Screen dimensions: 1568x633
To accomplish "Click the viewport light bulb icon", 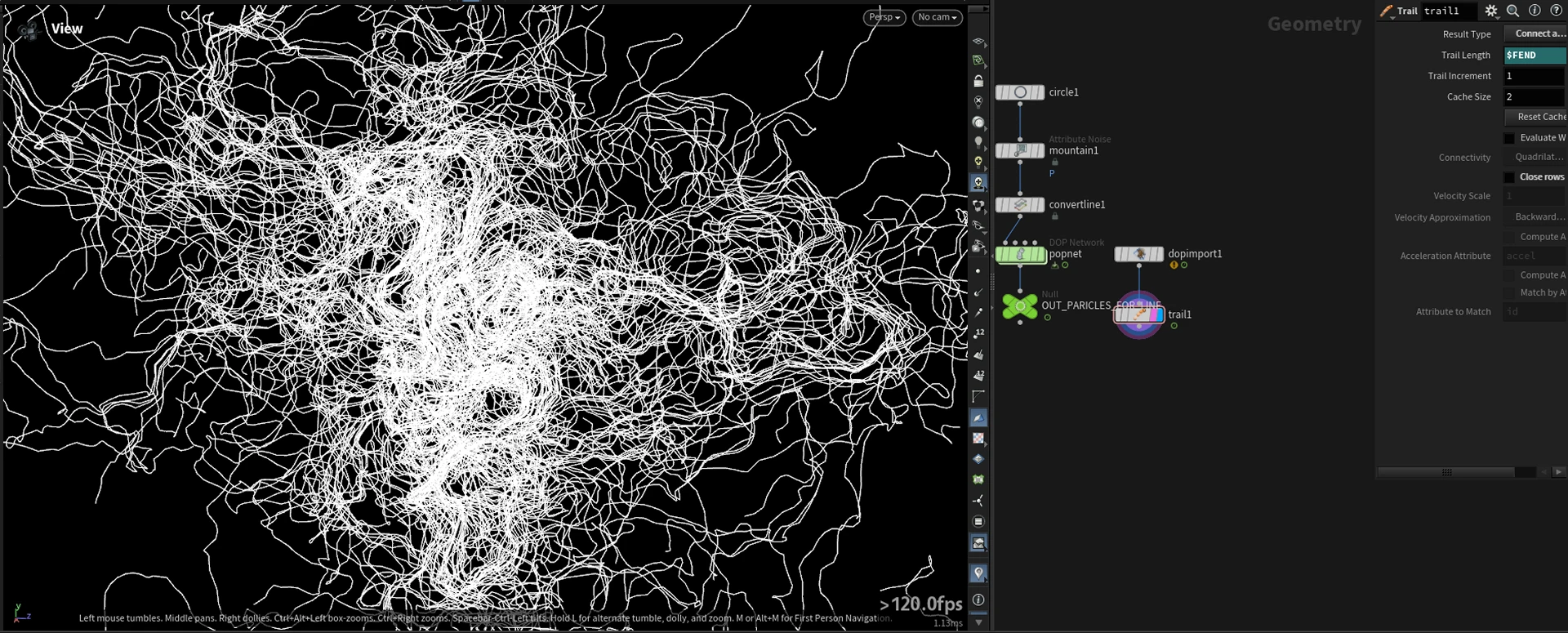I will [978, 142].
